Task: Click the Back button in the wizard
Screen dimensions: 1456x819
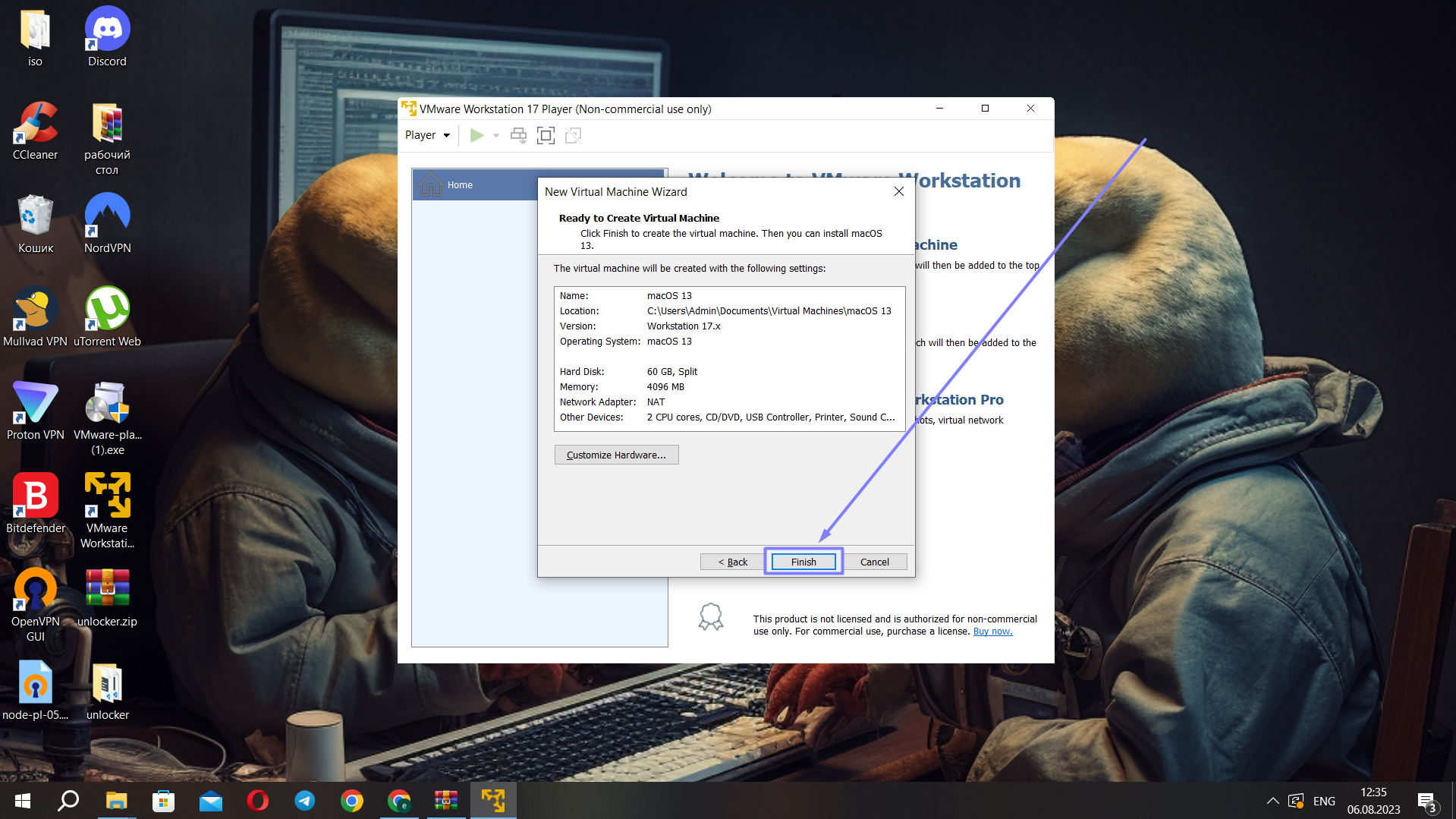Action: point(732,562)
